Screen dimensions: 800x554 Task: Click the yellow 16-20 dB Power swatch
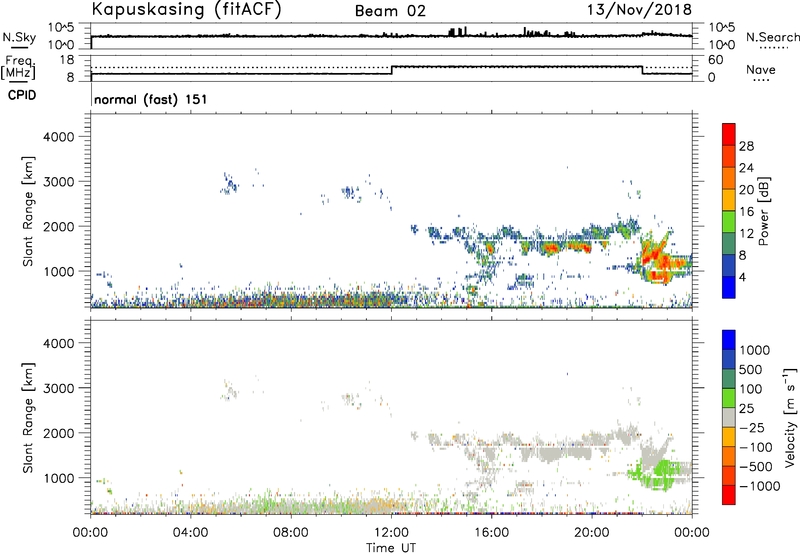pos(729,200)
